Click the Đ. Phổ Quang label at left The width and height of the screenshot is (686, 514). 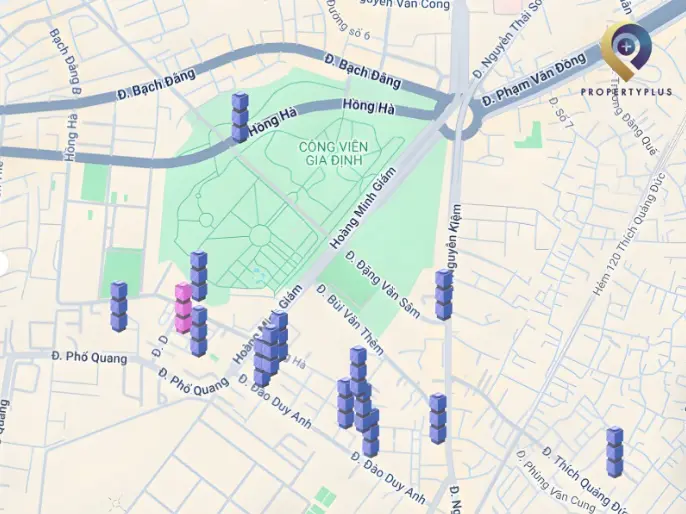(90, 357)
